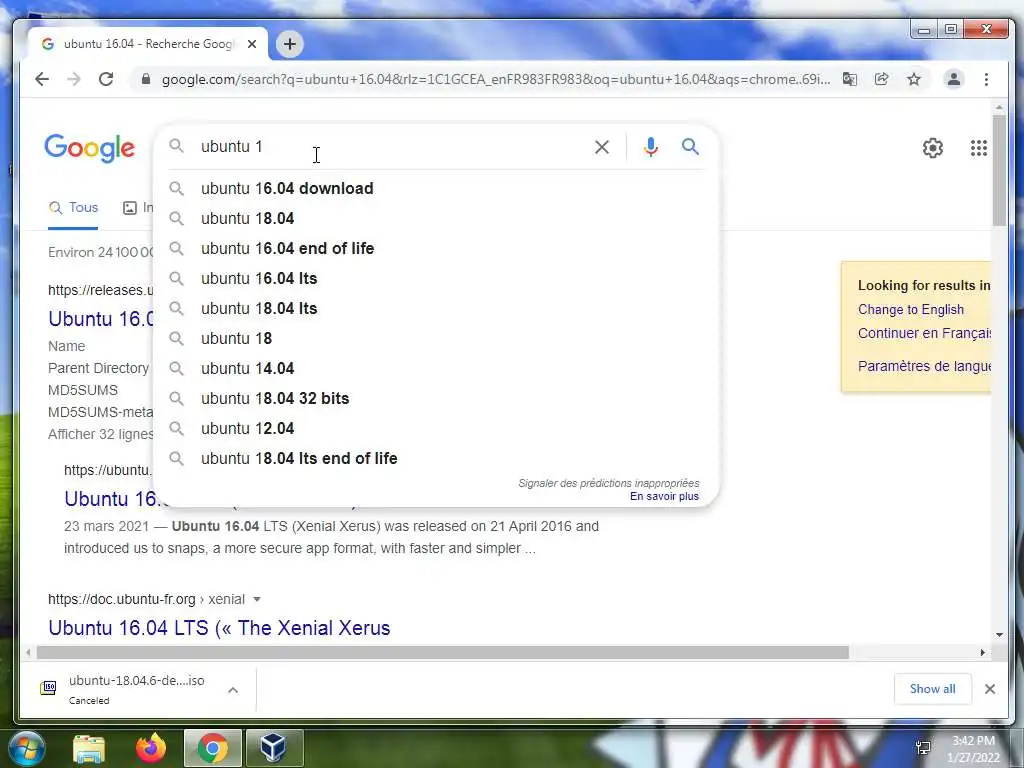The image size is (1024, 768).
Task: Open Paramètres de langue link
Action: 924,366
